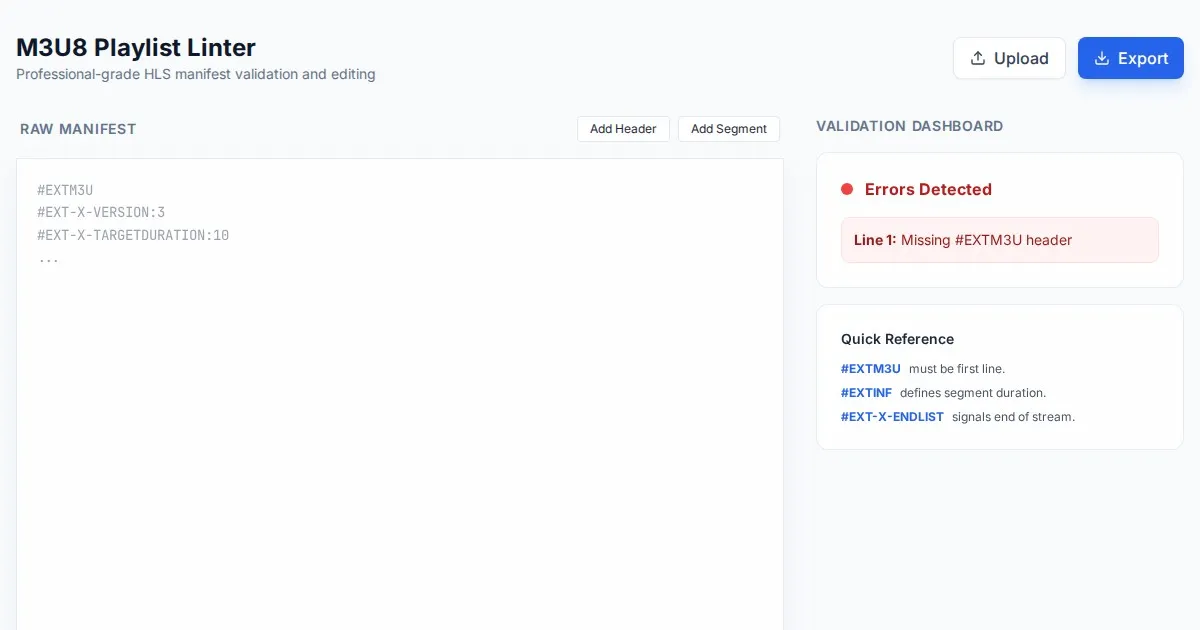1200x630 pixels.
Task: Click the RAW MANIFEST section label
Action: 78,129
